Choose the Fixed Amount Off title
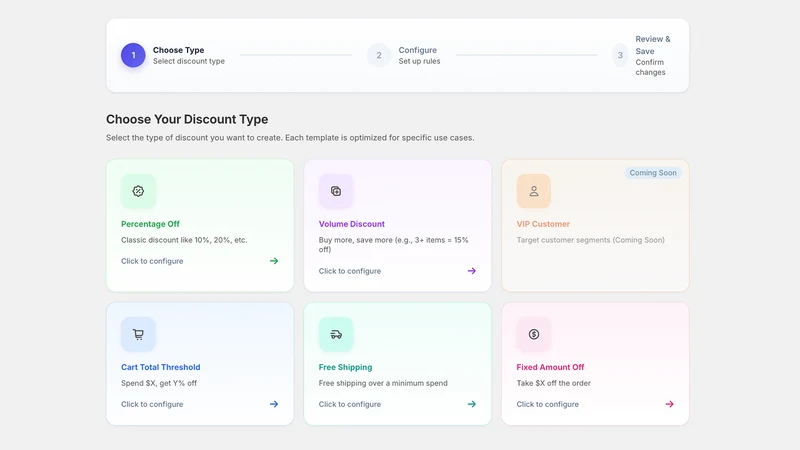This screenshot has width=800, height=450. point(550,367)
